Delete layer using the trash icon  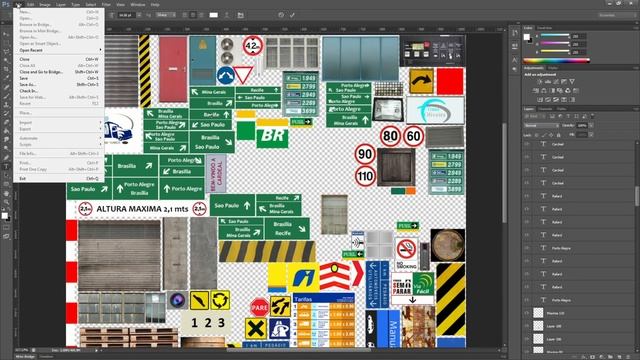pyautogui.click(x=628, y=357)
